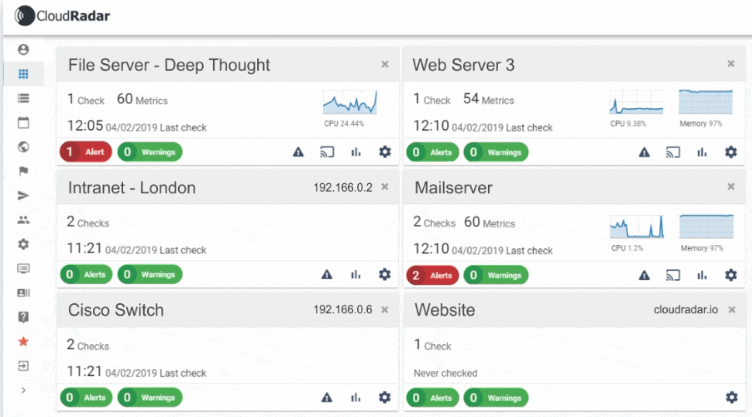This screenshot has width=752, height=417.
Task: Click the 0 Alerts badge on Web Server 3
Action: pyautogui.click(x=433, y=153)
